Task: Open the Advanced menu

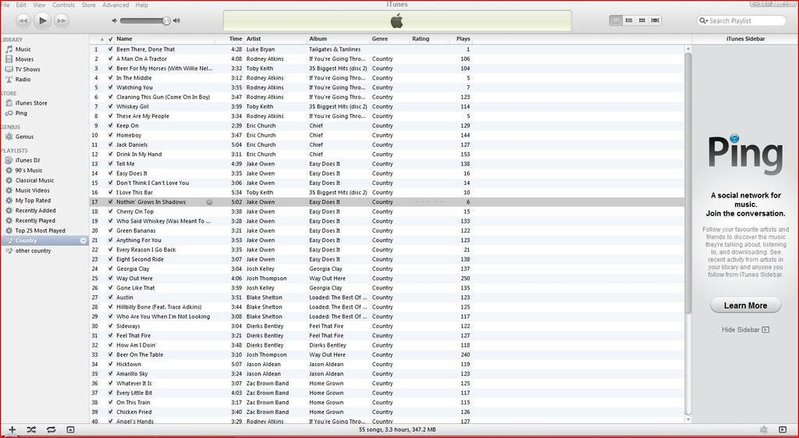Action: pos(116,5)
